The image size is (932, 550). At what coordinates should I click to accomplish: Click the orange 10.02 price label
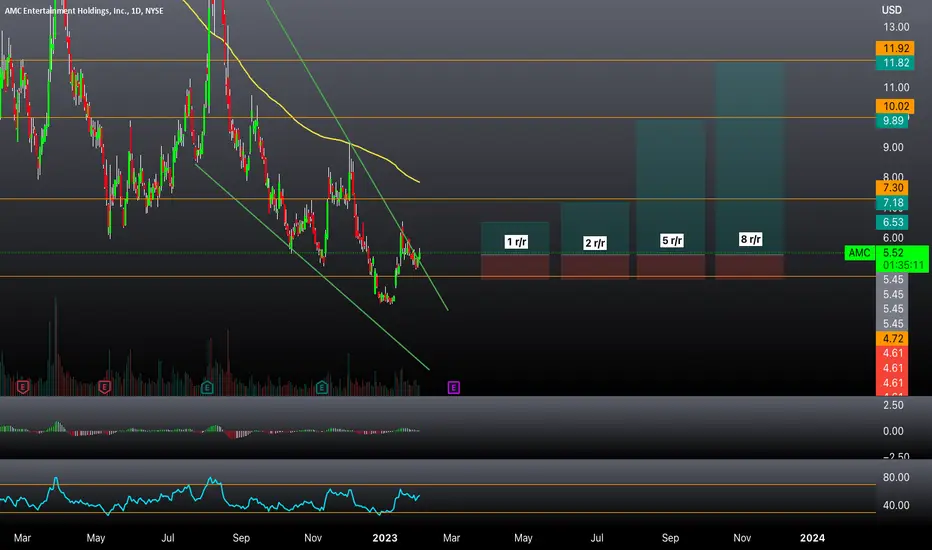click(x=895, y=106)
